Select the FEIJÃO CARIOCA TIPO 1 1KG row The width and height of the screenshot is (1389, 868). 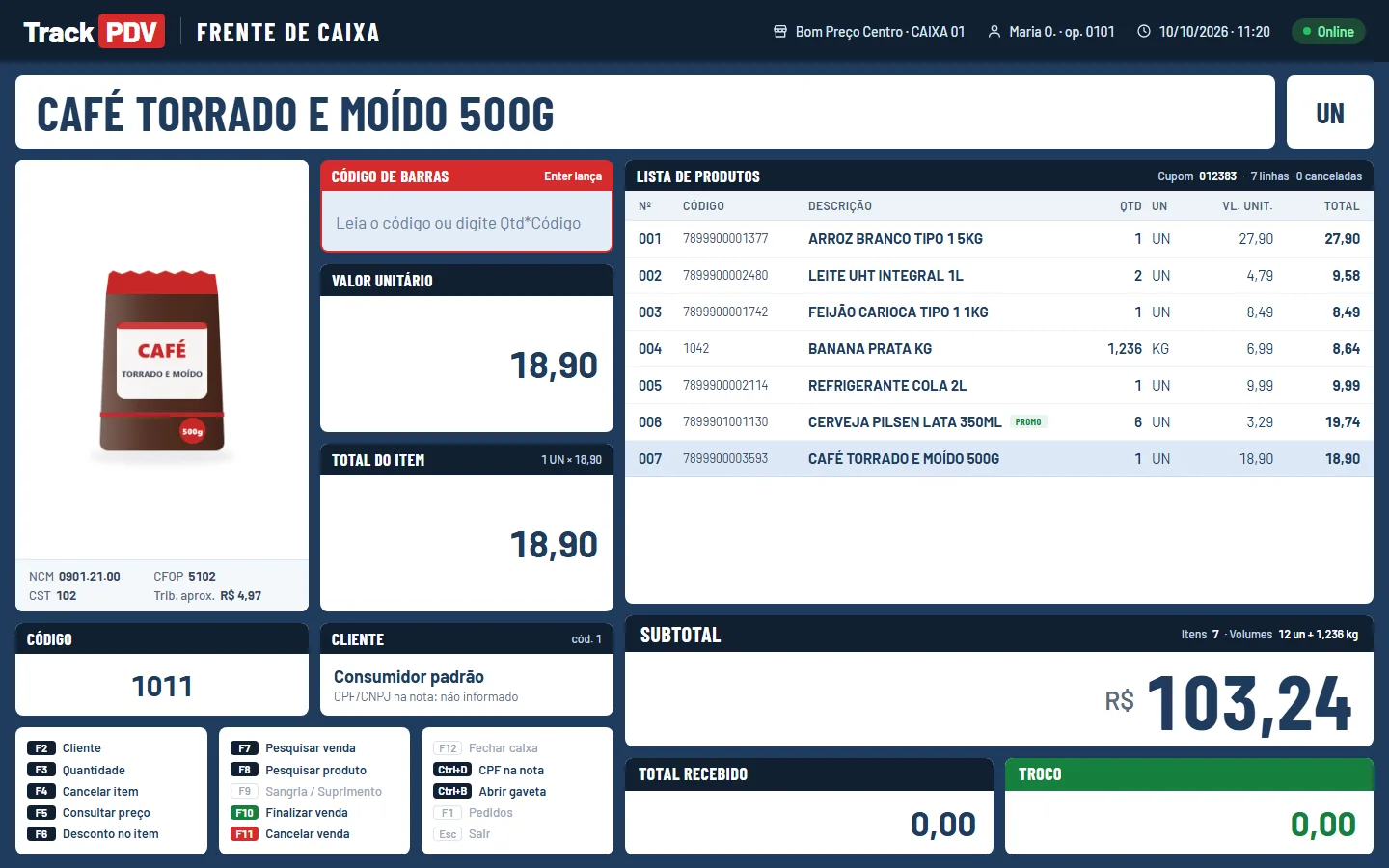pos(999,312)
